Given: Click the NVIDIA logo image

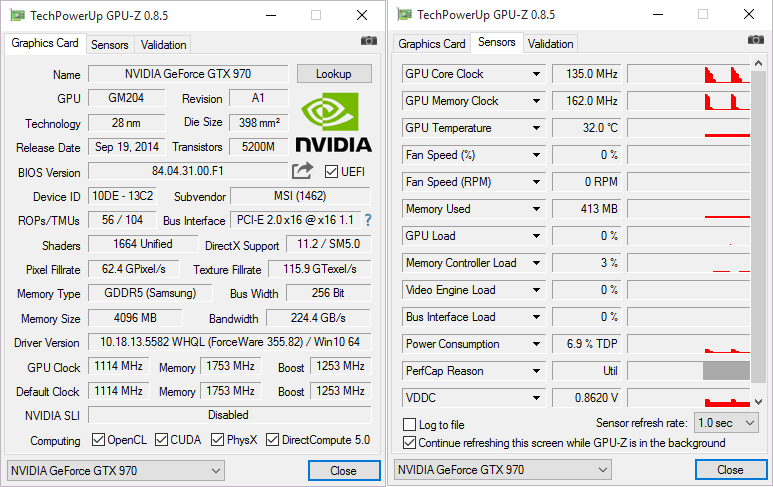Looking at the screenshot, I should [334, 123].
